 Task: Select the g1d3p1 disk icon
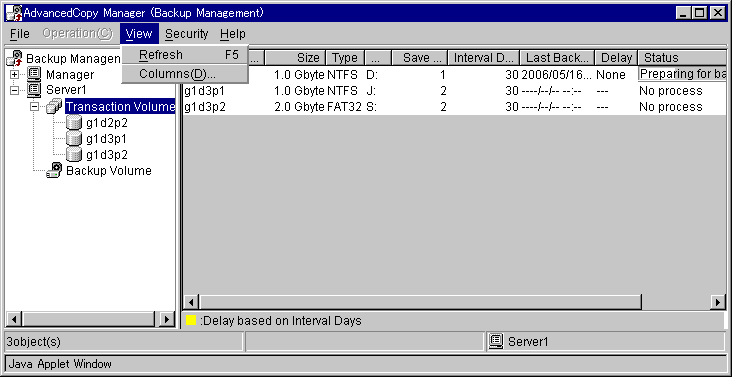(x=74, y=139)
